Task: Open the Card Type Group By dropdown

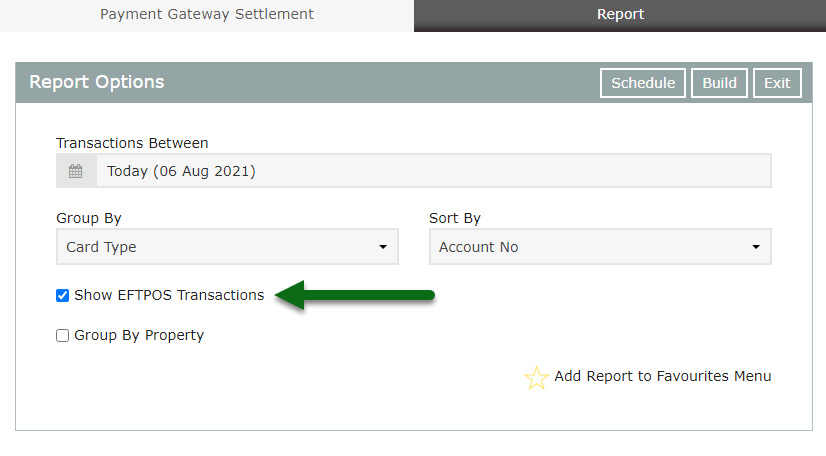Action: (227, 247)
